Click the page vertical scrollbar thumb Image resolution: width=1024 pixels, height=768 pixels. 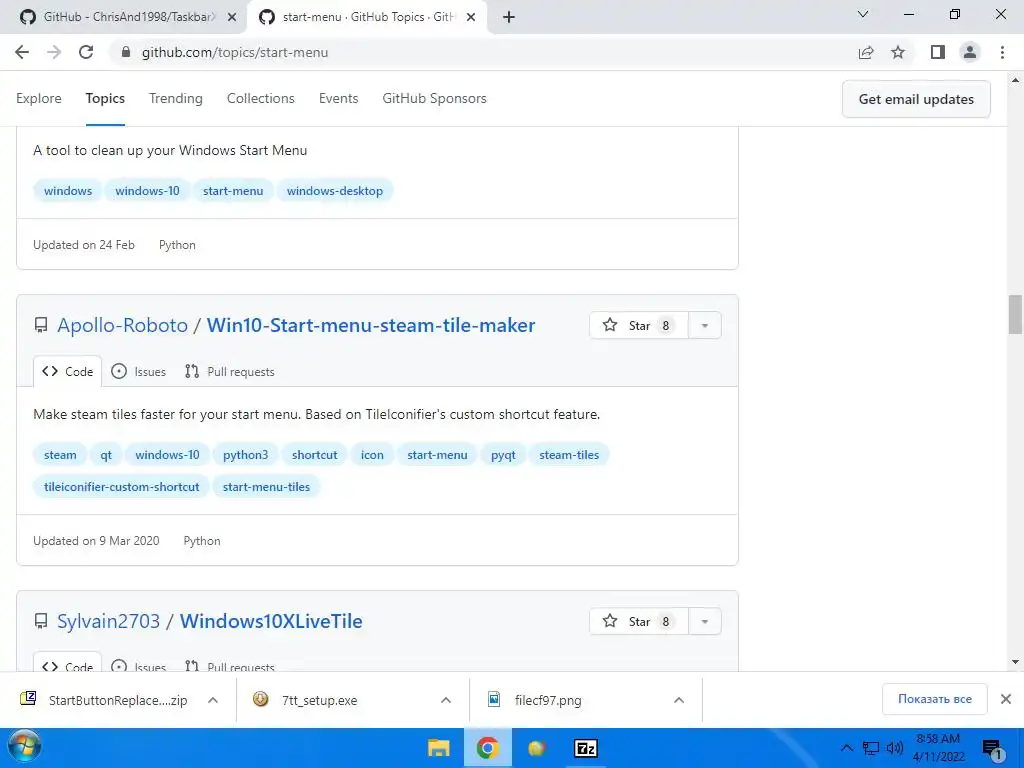click(x=1015, y=314)
